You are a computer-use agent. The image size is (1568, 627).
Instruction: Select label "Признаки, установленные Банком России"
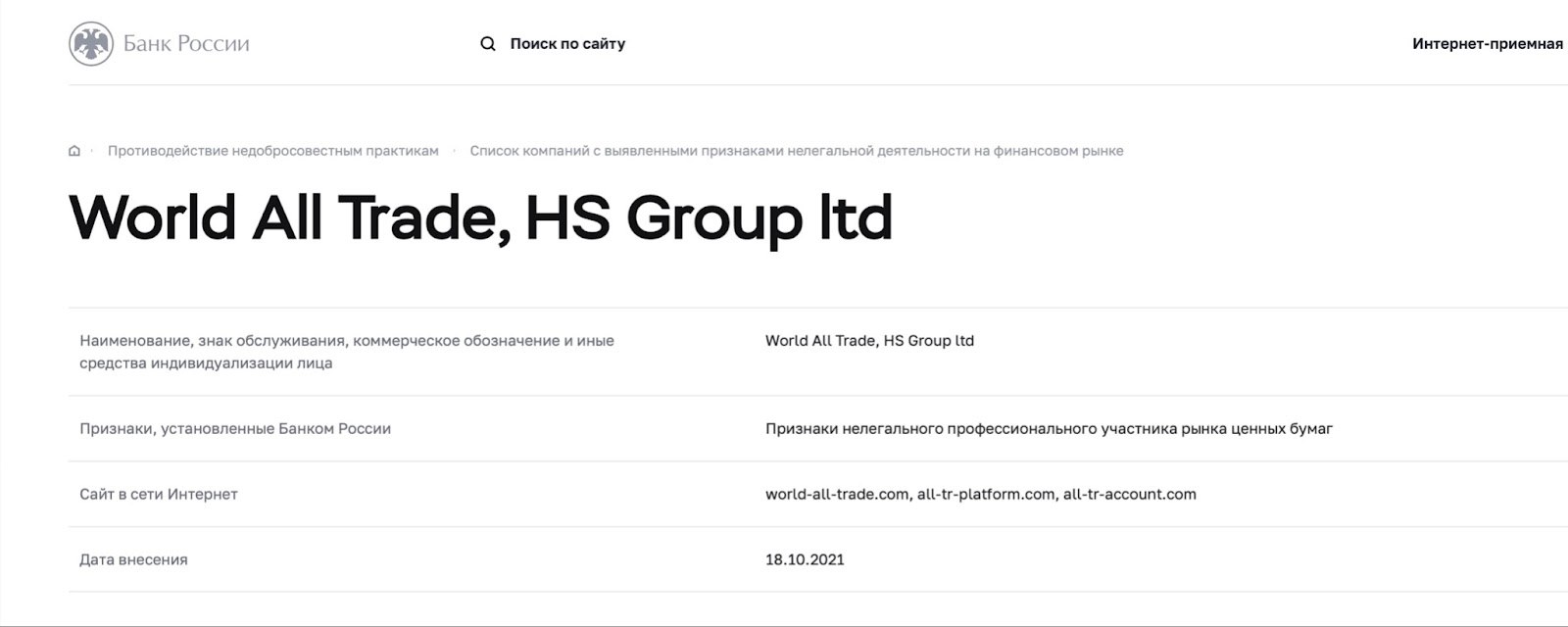(x=235, y=428)
